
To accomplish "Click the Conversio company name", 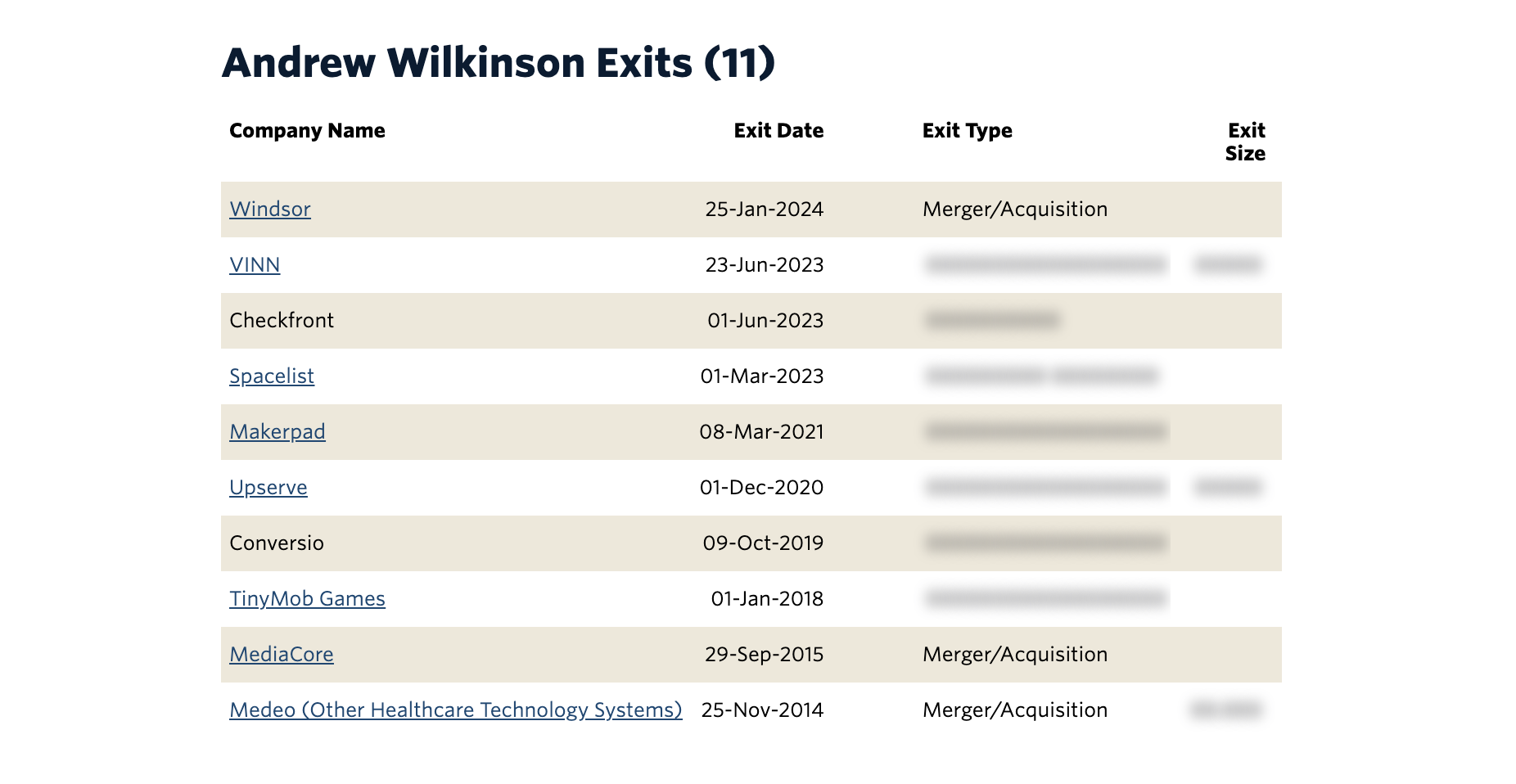I will point(277,543).
